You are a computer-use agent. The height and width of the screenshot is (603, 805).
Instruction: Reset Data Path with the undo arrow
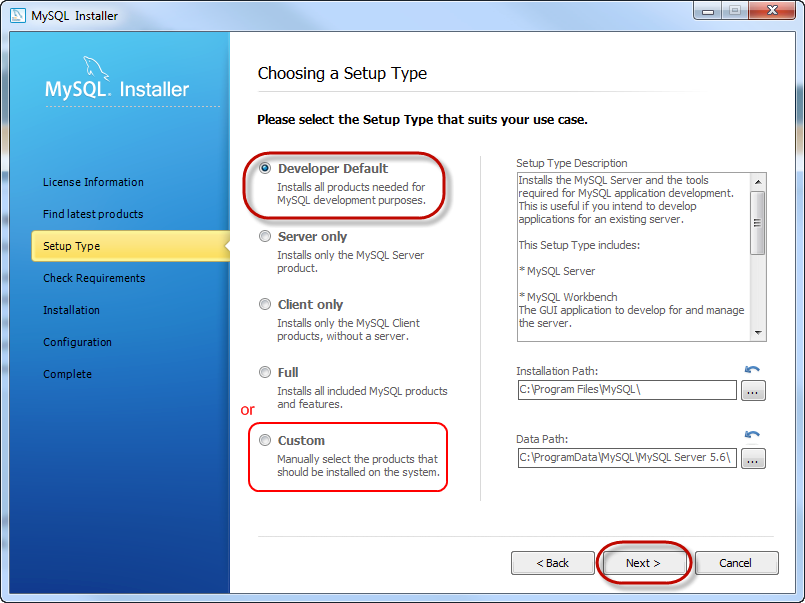point(752,435)
